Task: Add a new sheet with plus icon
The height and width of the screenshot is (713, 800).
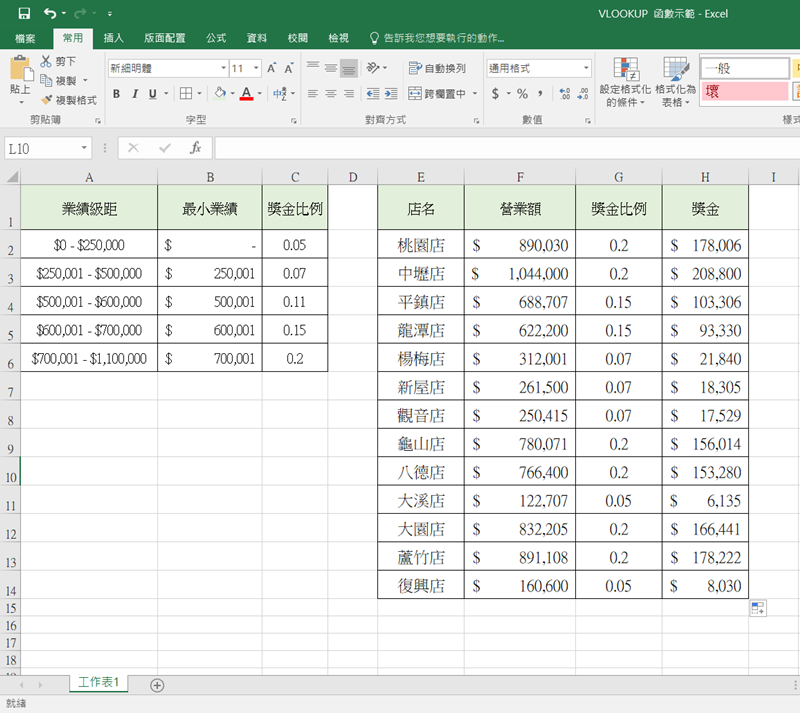Action: point(157,685)
